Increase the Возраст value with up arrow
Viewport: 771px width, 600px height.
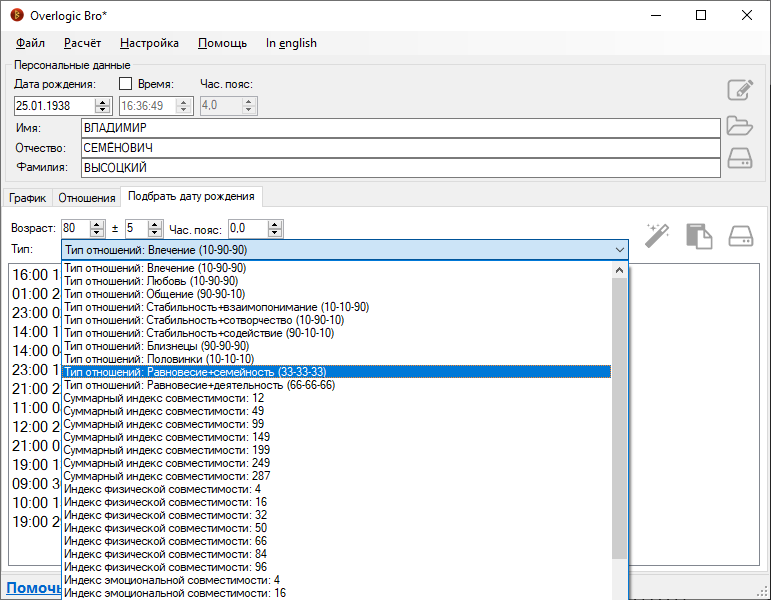[x=96, y=224]
